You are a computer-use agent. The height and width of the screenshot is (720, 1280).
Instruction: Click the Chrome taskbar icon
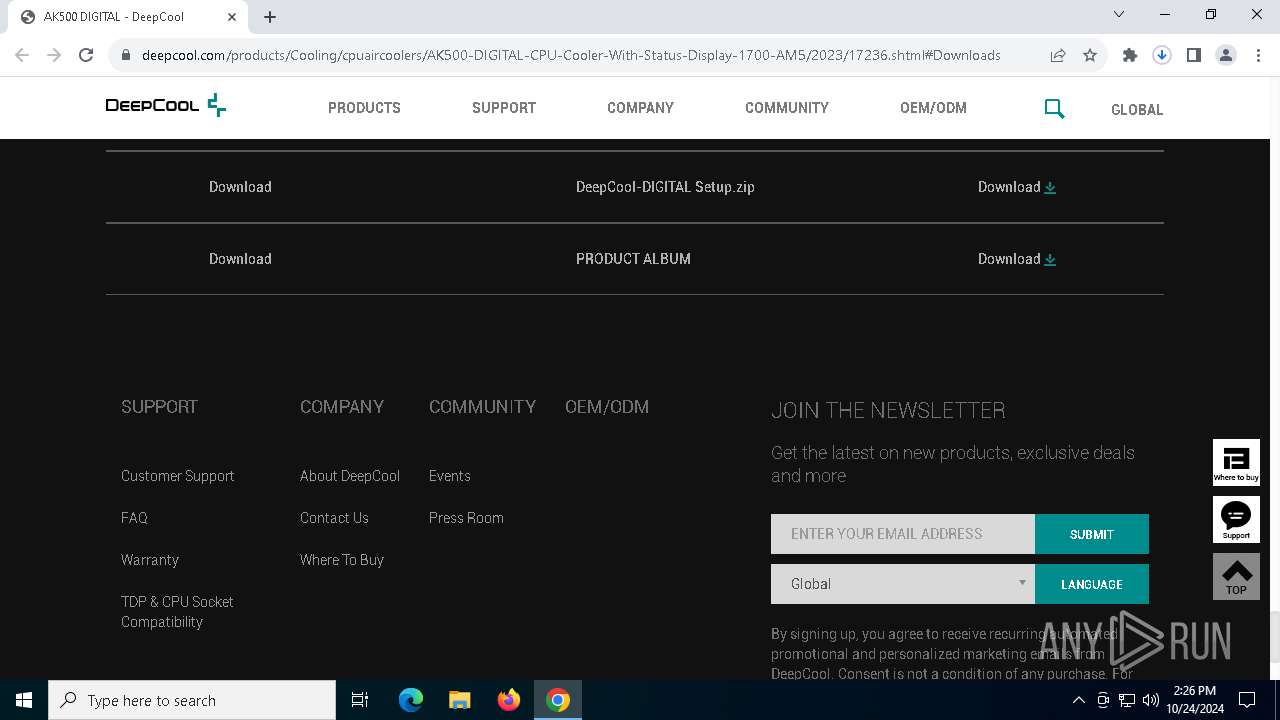point(558,700)
